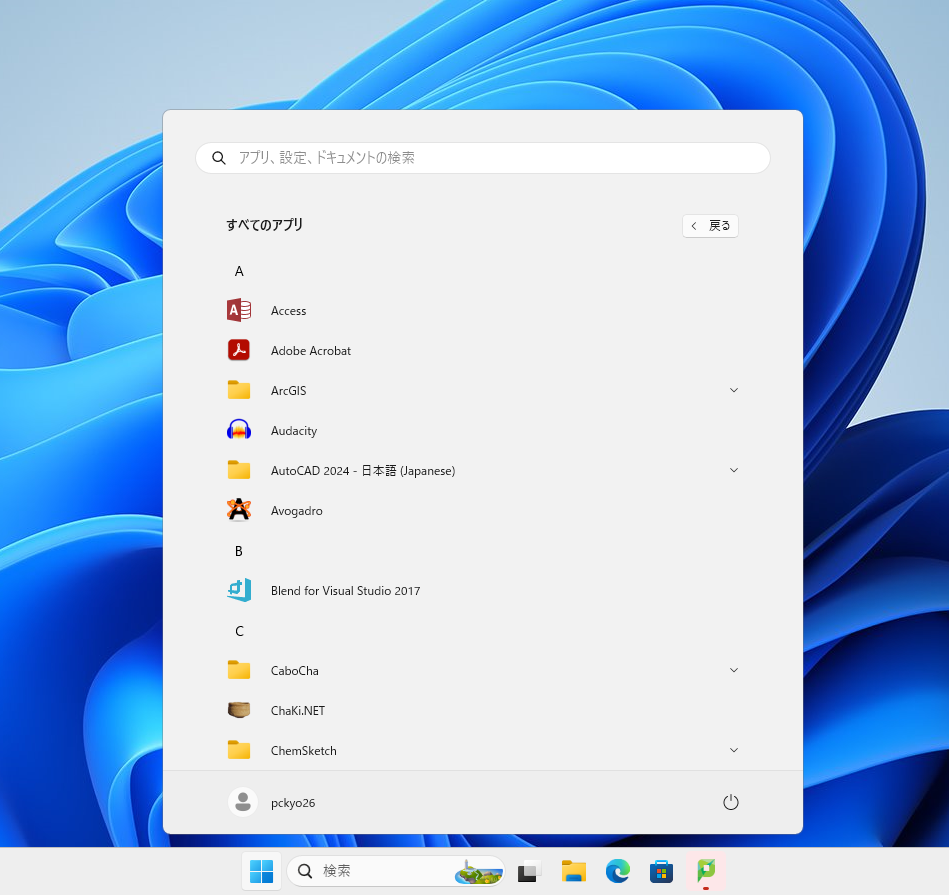Launch Avogadro via its icon
Image resolution: width=949 pixels, height=895 pixels.
[239, 510]
